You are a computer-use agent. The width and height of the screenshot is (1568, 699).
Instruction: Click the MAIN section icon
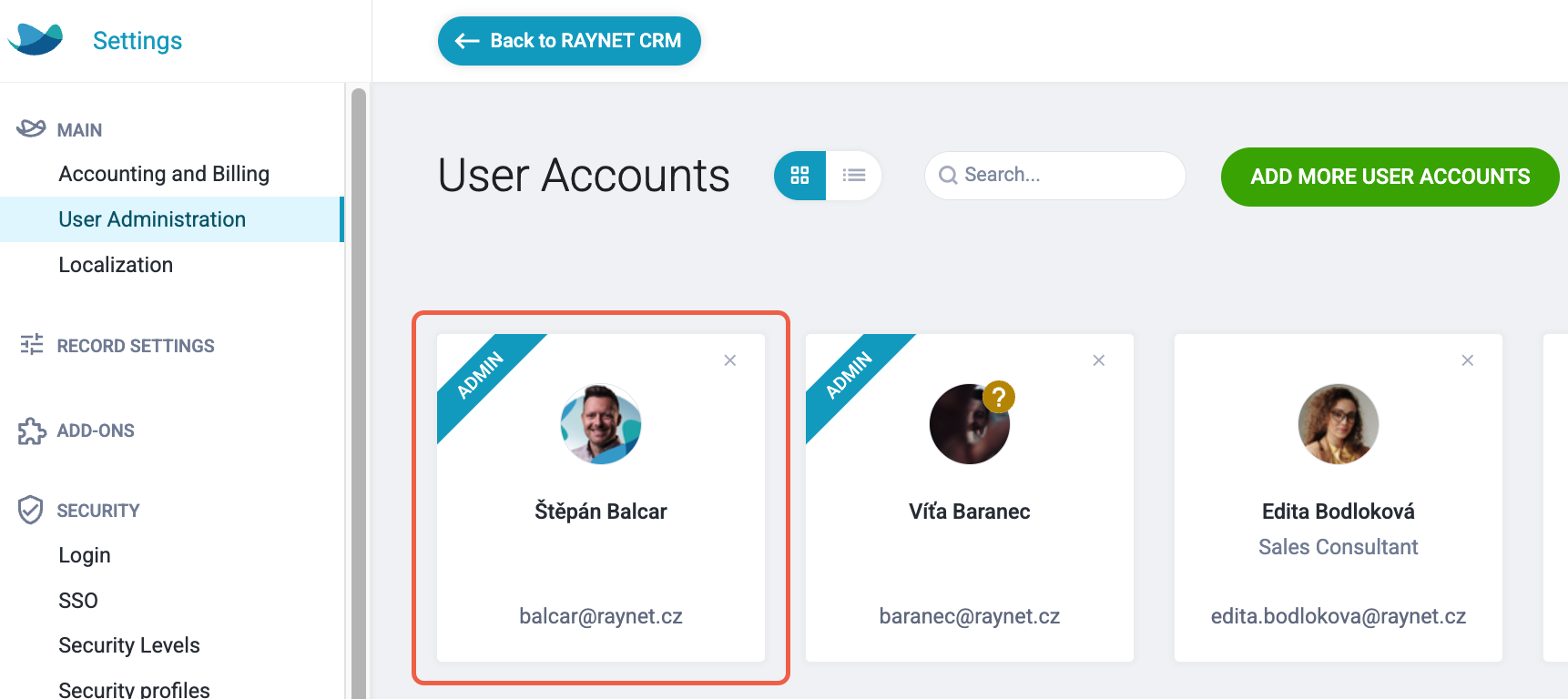(31, 128)
